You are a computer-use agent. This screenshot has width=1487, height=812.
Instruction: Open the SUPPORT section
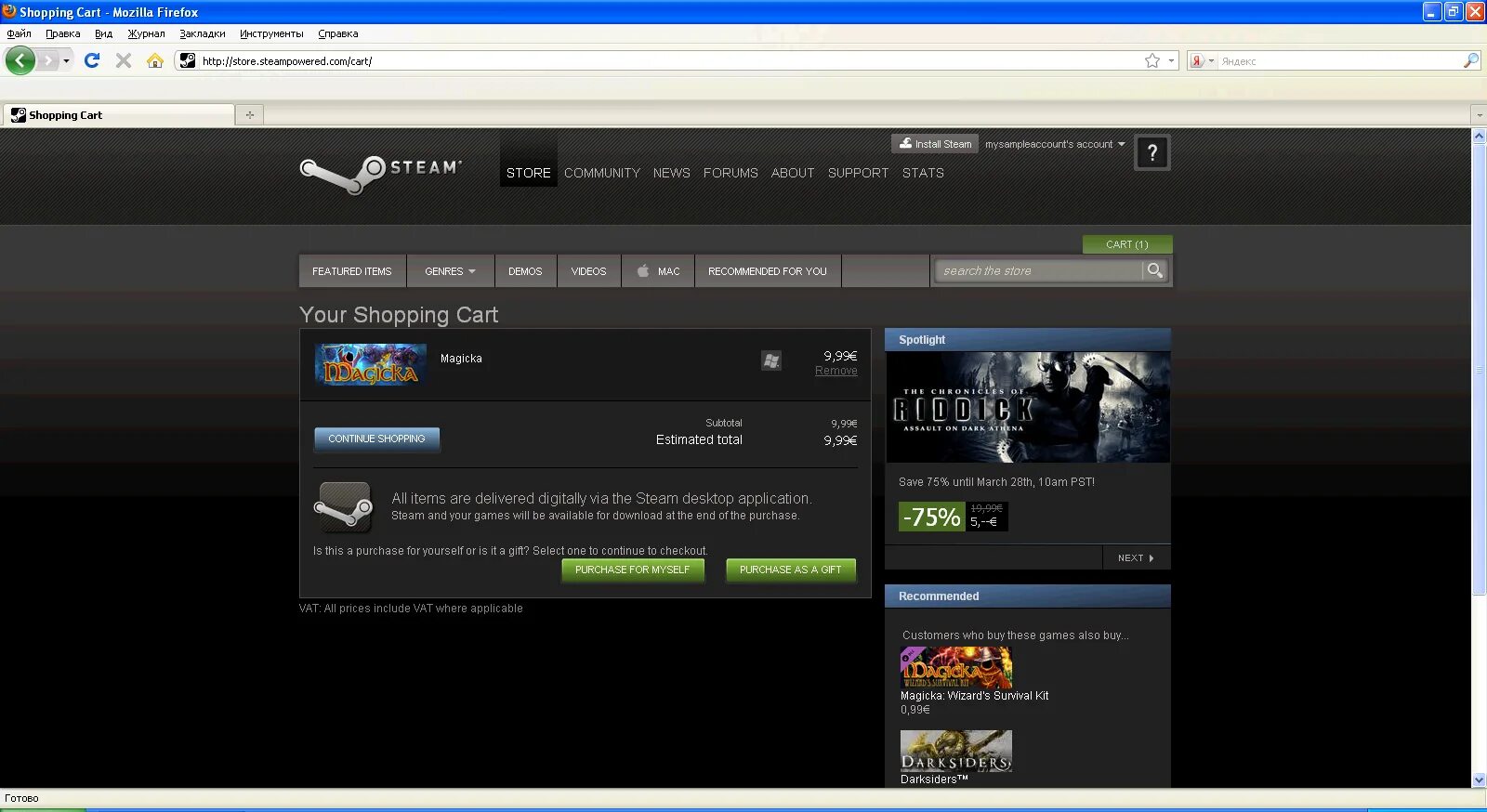click(858, 173)
